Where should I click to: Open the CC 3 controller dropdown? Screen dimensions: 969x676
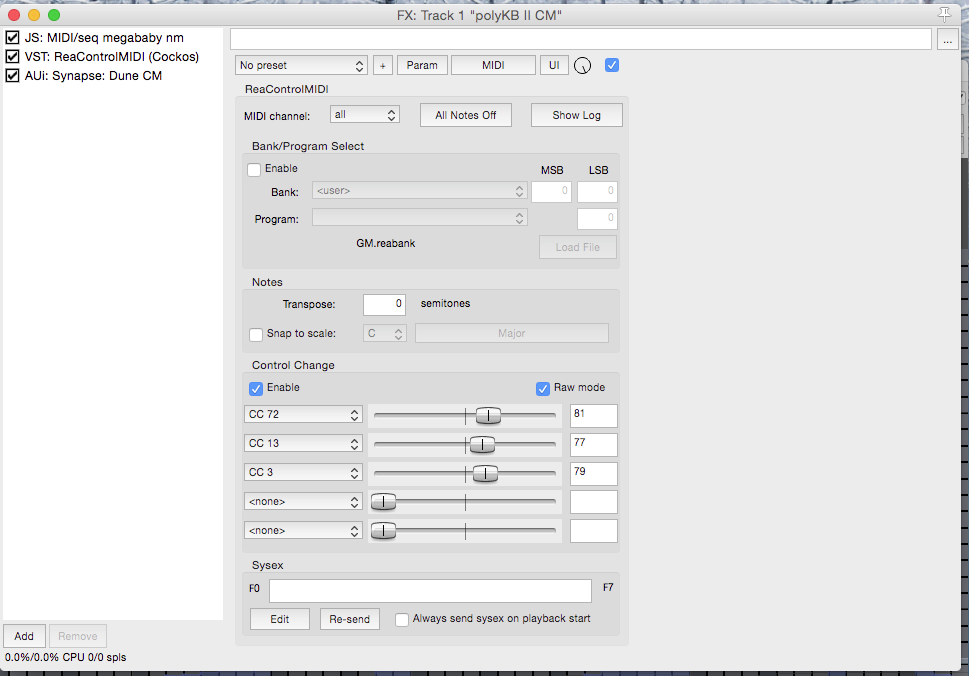coord(303,473)
